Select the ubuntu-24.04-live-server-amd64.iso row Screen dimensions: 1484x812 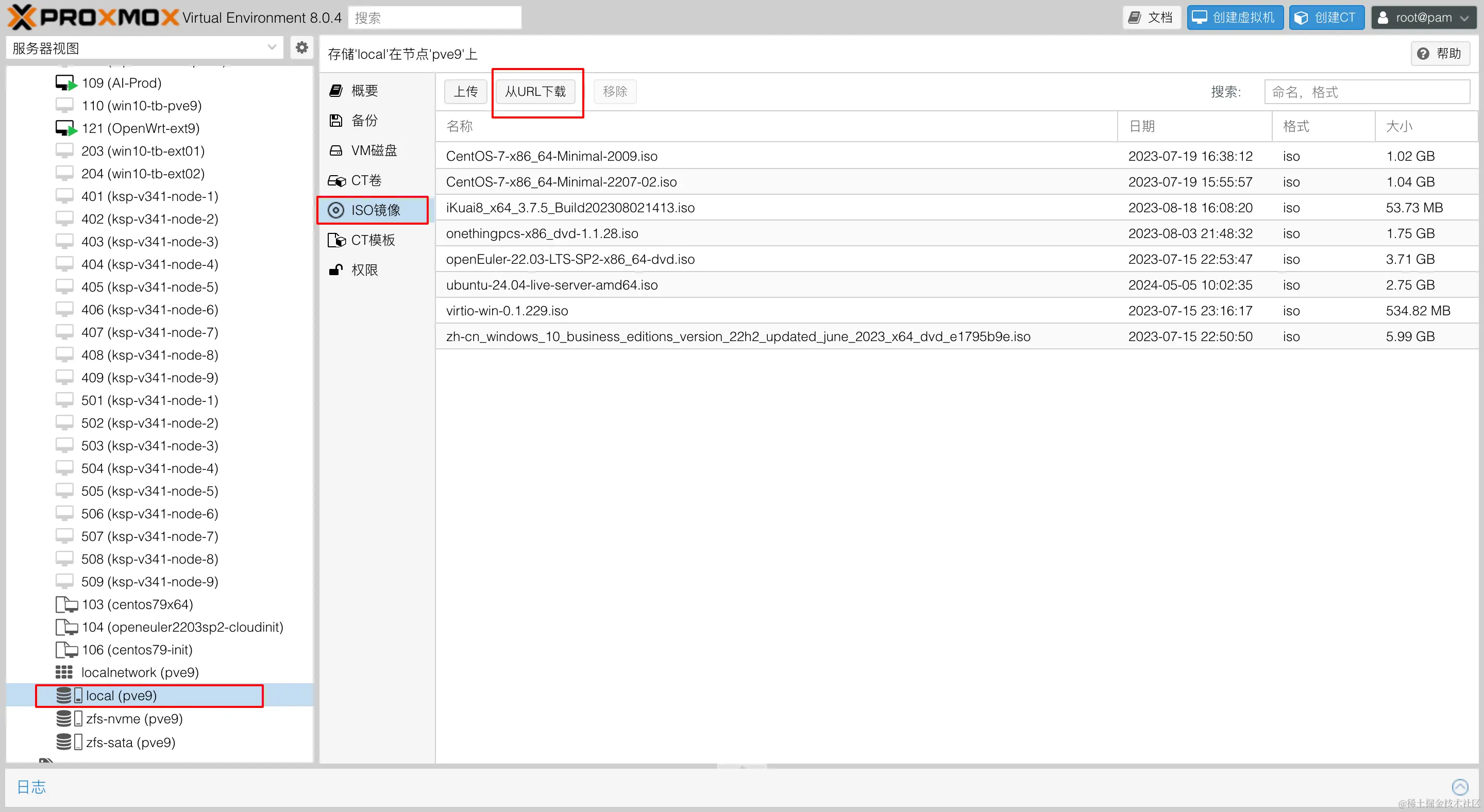pos(551,284)
